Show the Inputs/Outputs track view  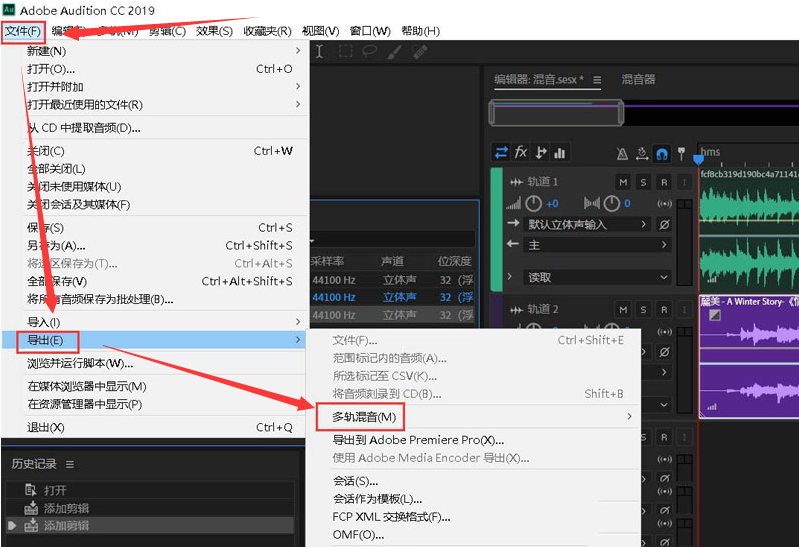point(501,152)
